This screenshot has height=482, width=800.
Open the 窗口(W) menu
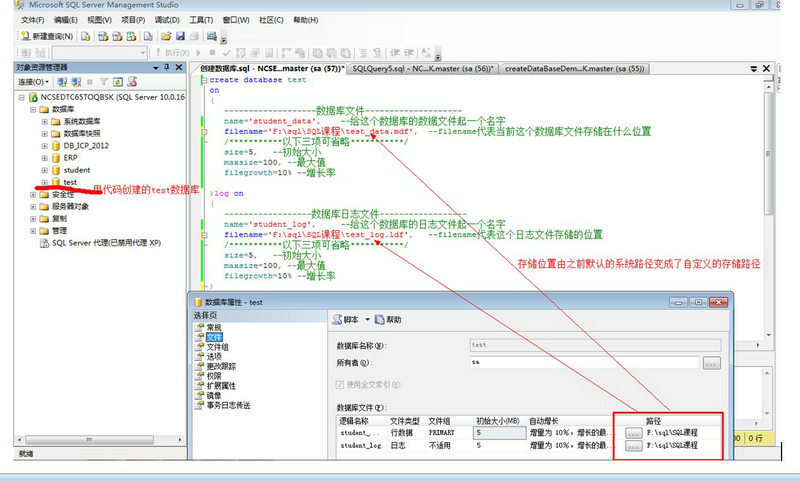[236, 20]
